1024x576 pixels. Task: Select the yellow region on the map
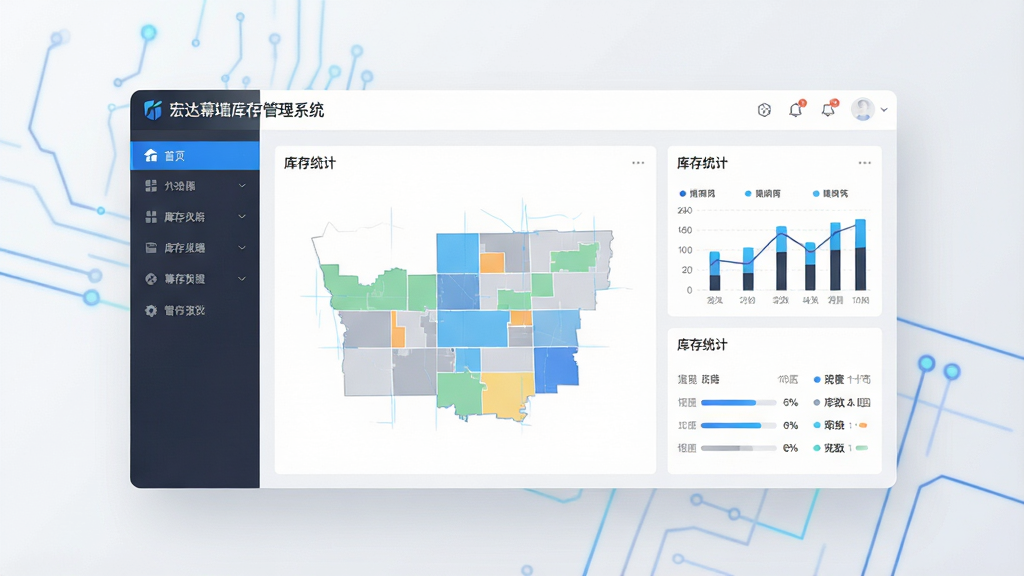507,394
